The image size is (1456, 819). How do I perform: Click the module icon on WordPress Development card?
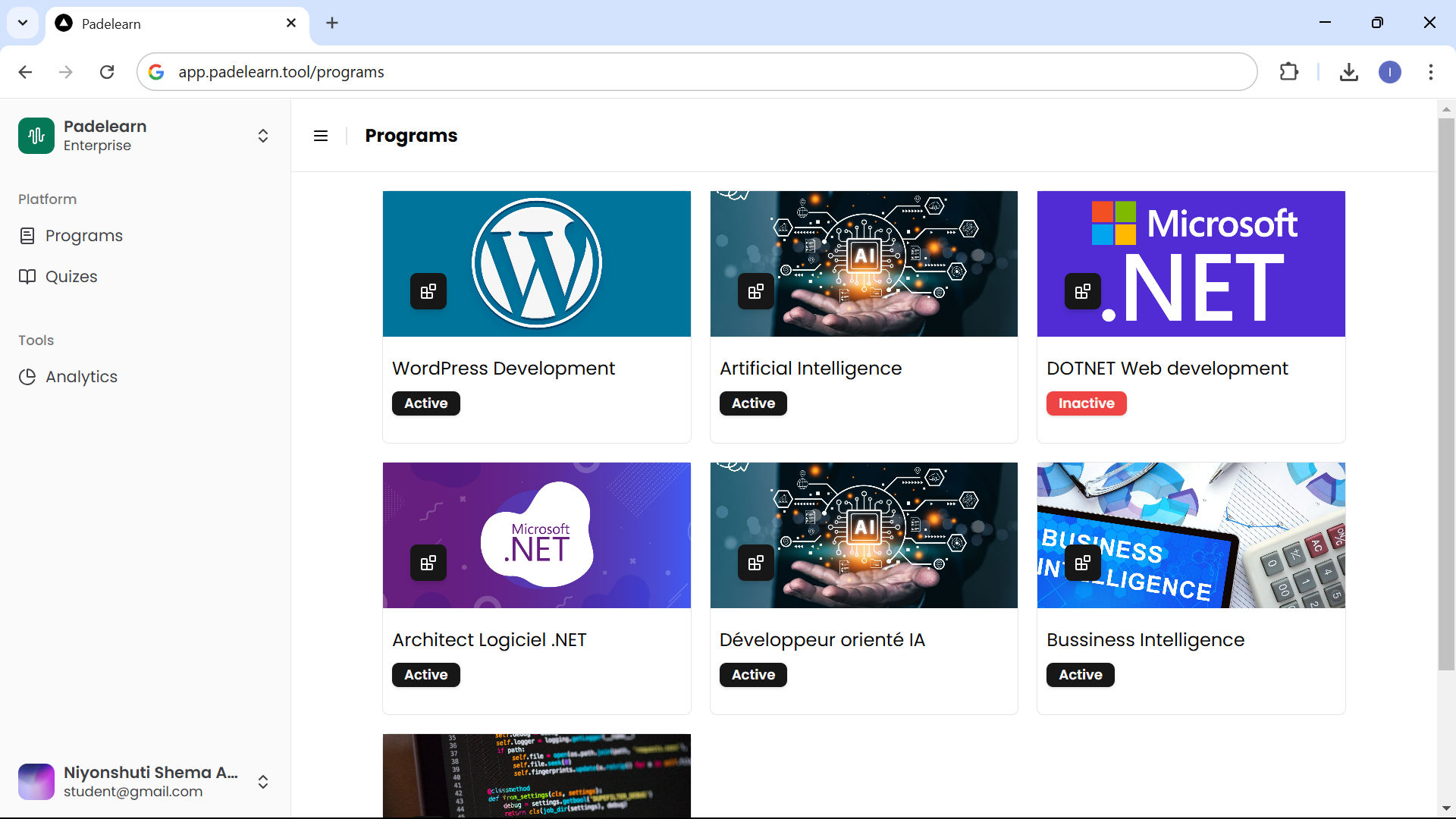[428, 291]
